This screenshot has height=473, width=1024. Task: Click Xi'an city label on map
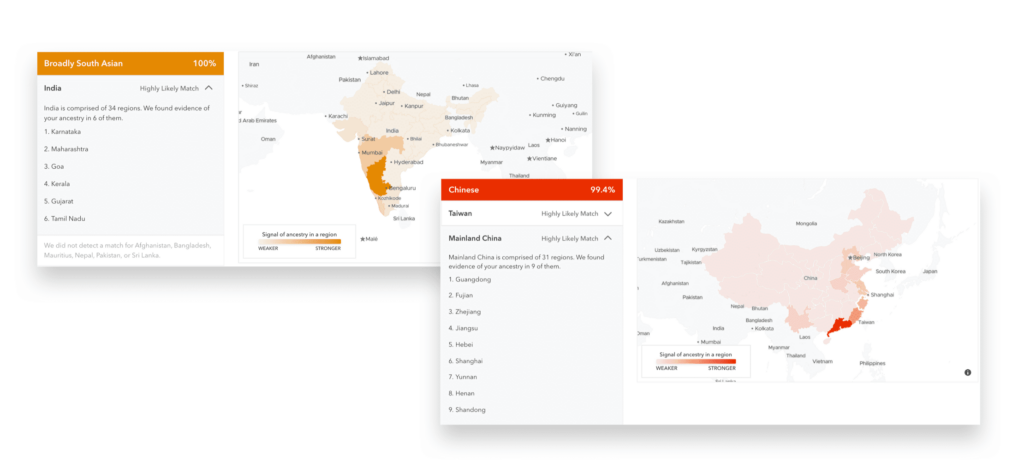(x=573, y=54)
